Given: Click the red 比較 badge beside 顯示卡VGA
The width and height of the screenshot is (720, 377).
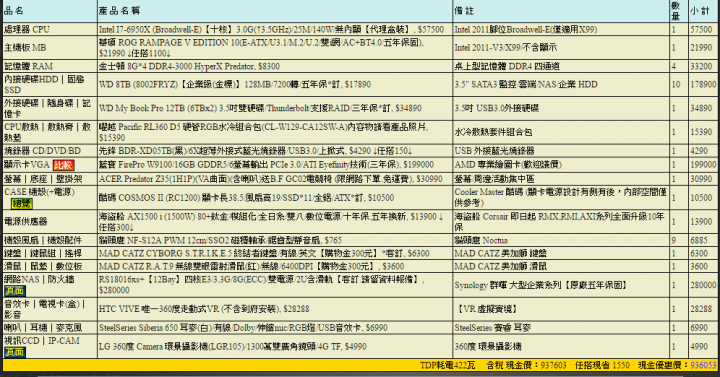Looking at the screenshot, I should [x=63, y=165].
